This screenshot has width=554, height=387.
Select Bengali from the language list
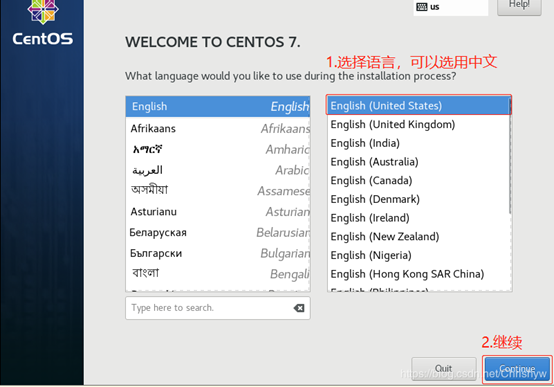click(218, 274)
